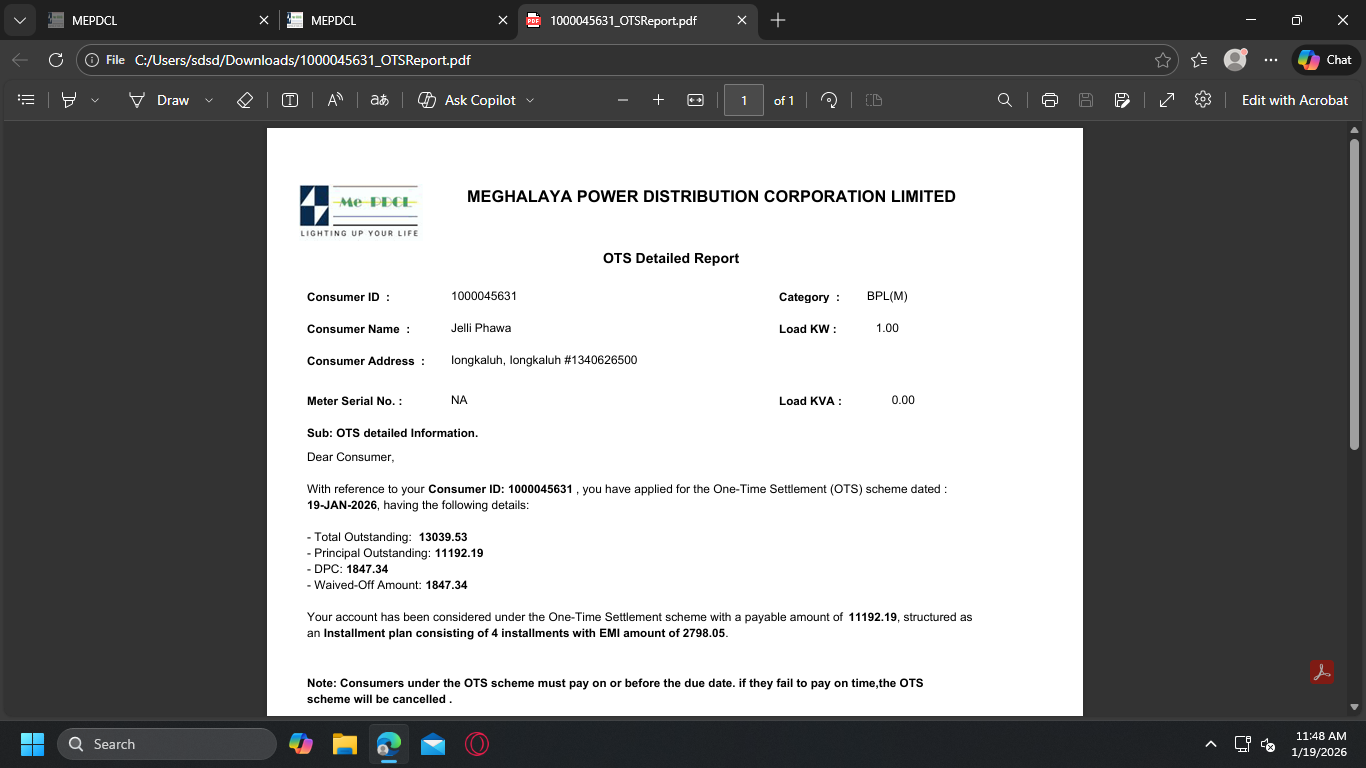
Task: Zoom in on the PDF
Action: [658, 100]
